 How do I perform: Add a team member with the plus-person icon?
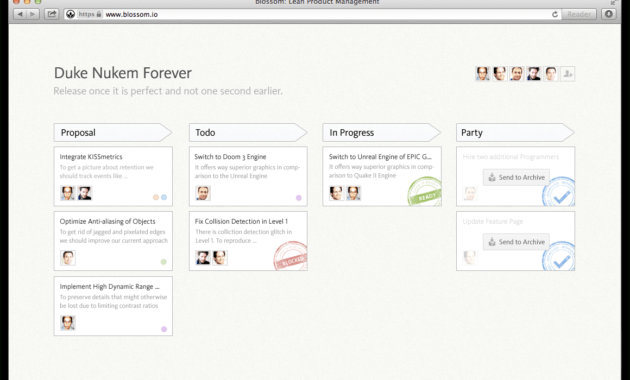point(568,74)
